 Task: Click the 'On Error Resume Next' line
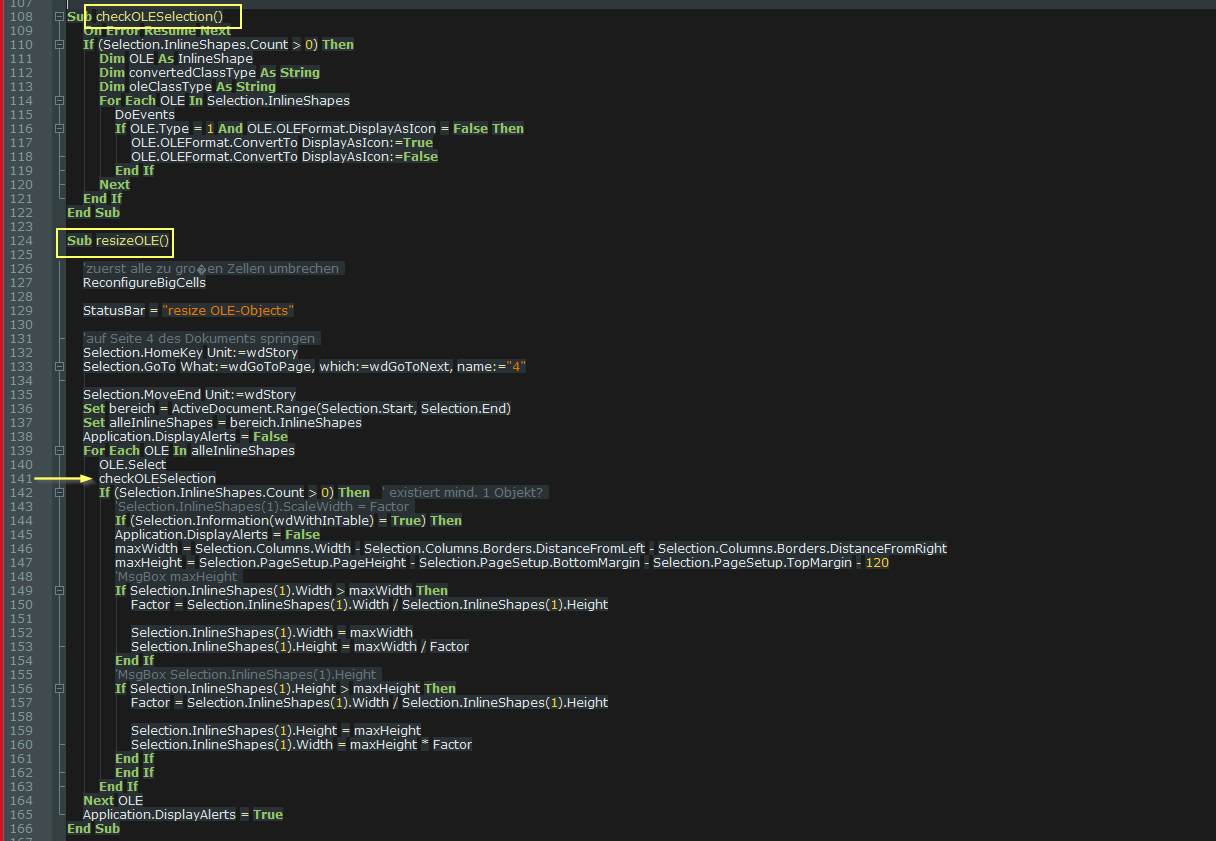(x=157, y=31)
